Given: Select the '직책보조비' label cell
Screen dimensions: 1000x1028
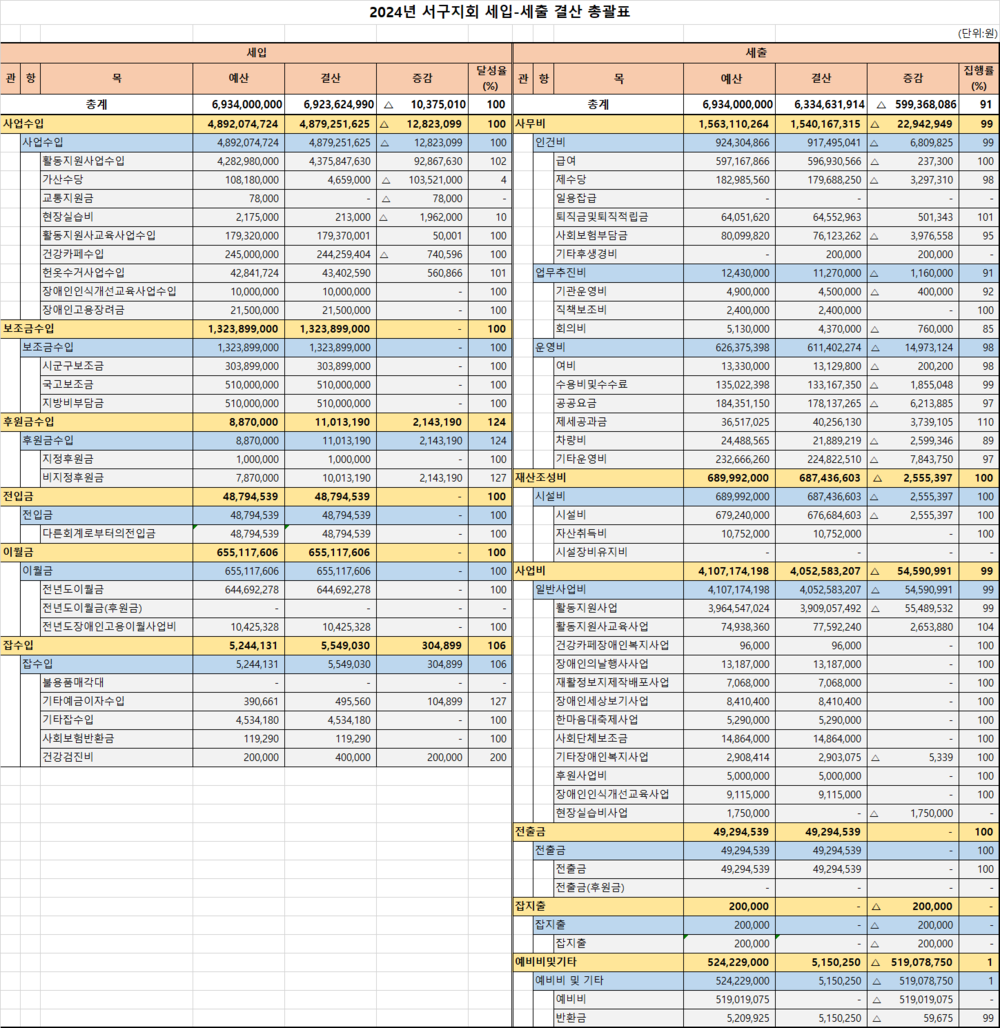Looking at the screenshot, I should pyautogui.click(x=618, y=310).
